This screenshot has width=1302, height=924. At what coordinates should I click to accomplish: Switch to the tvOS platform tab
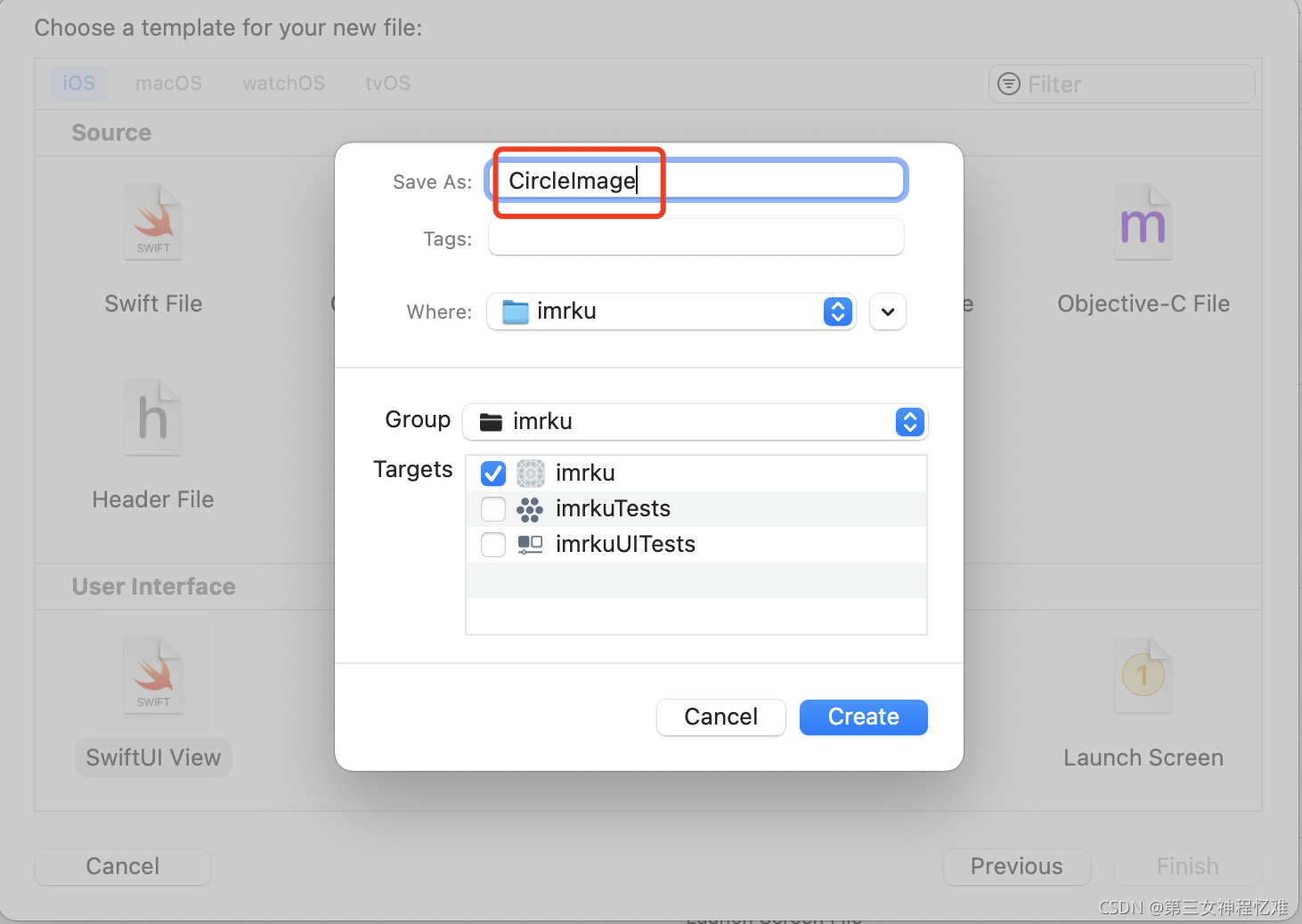(388, 84)
